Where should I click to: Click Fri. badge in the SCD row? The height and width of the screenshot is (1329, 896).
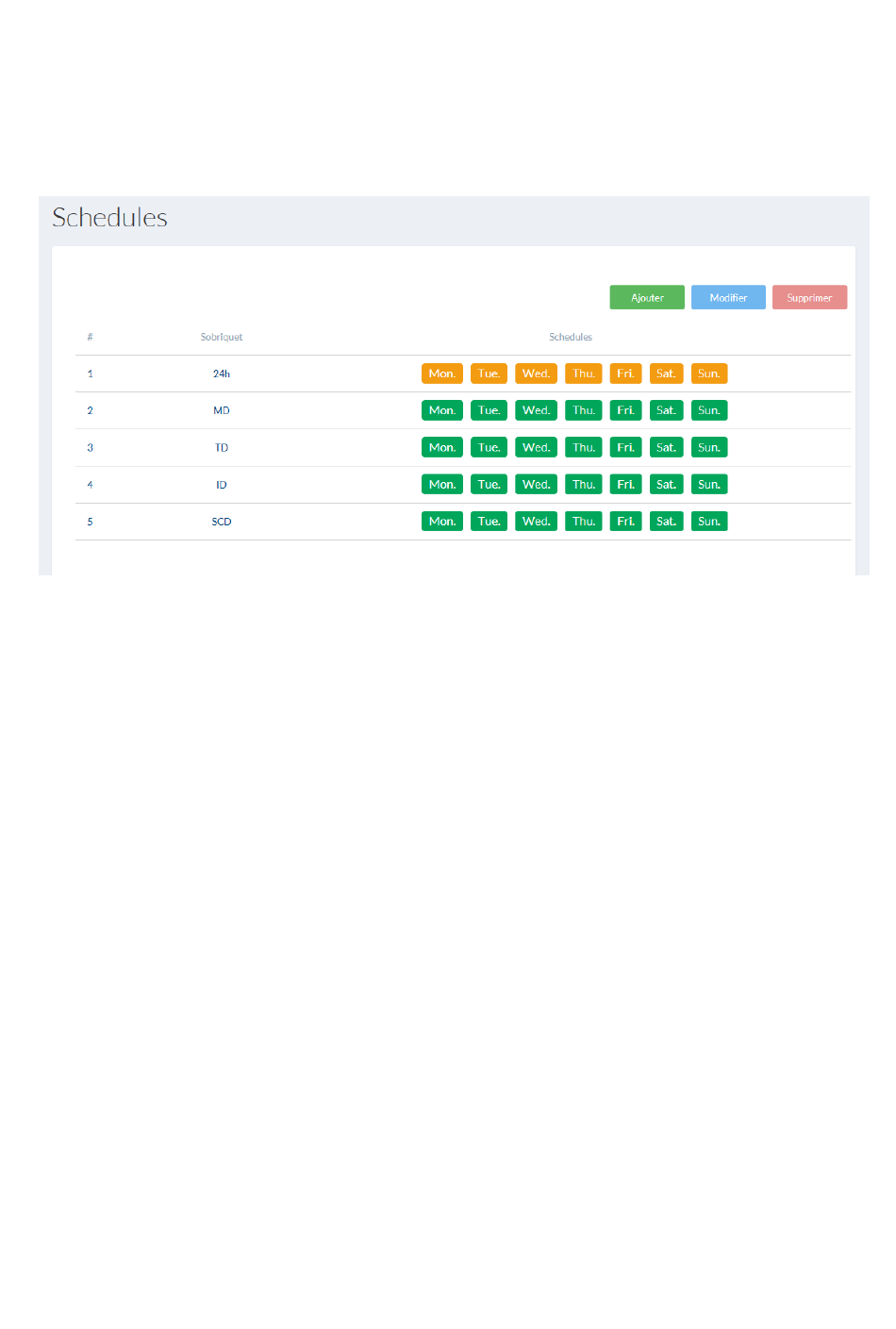625,521
